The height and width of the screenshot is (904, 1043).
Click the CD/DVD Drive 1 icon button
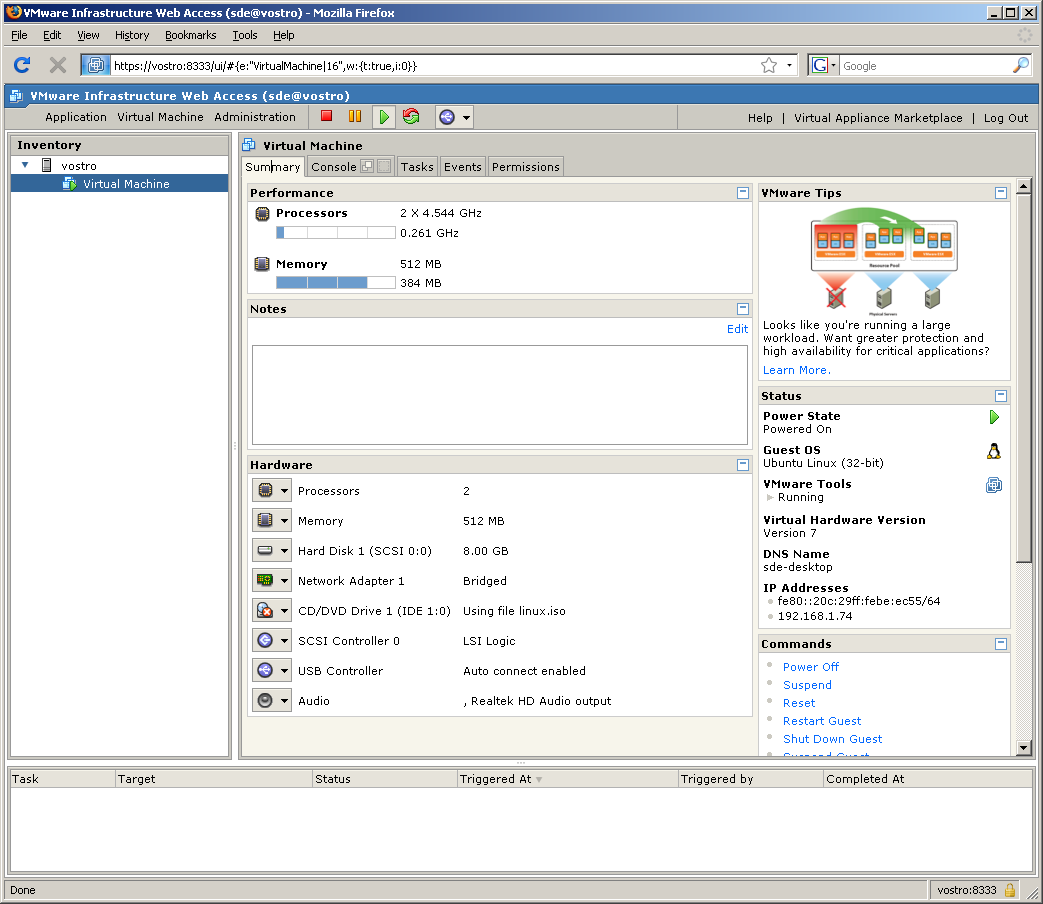[x=265, y=610]
